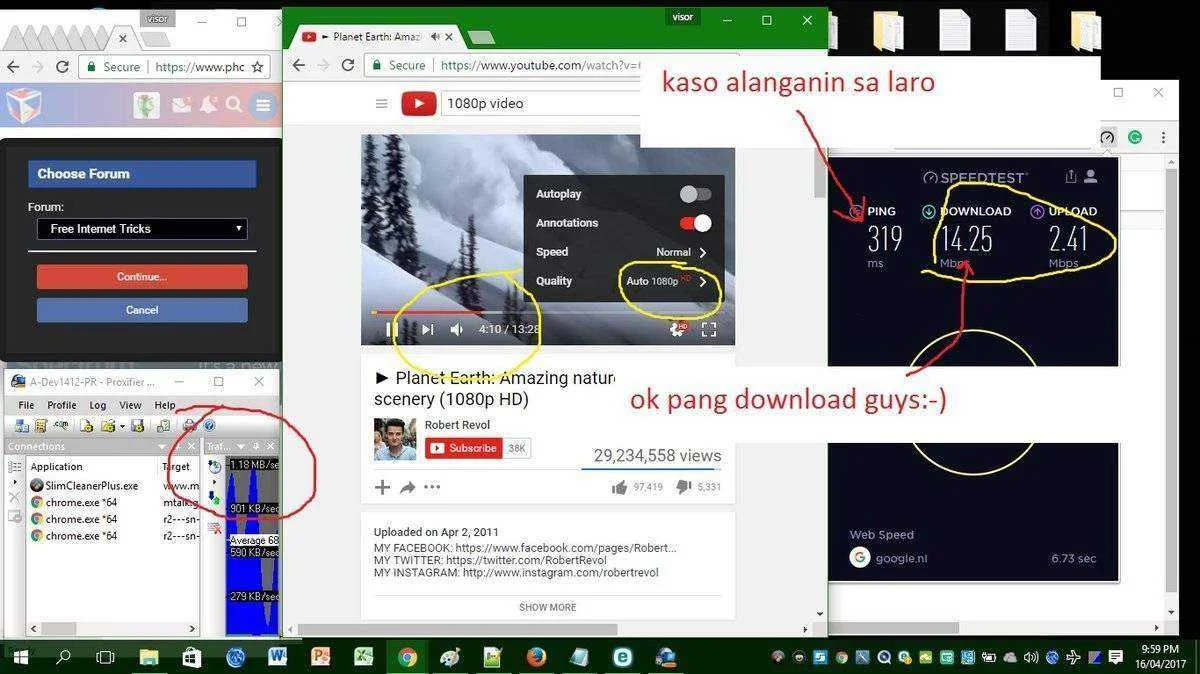
Task: Click Proxifier print toolbar icon
Action: click(189, 426)
